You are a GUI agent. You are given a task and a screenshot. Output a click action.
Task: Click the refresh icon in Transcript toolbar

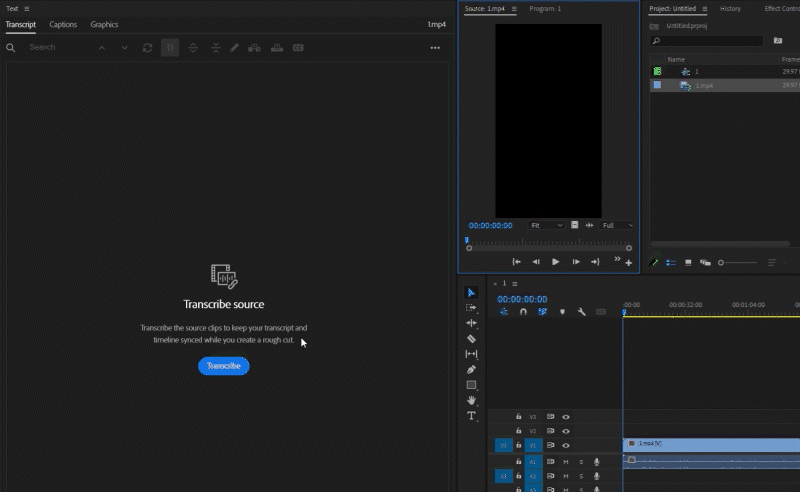(x=147, y=47)
